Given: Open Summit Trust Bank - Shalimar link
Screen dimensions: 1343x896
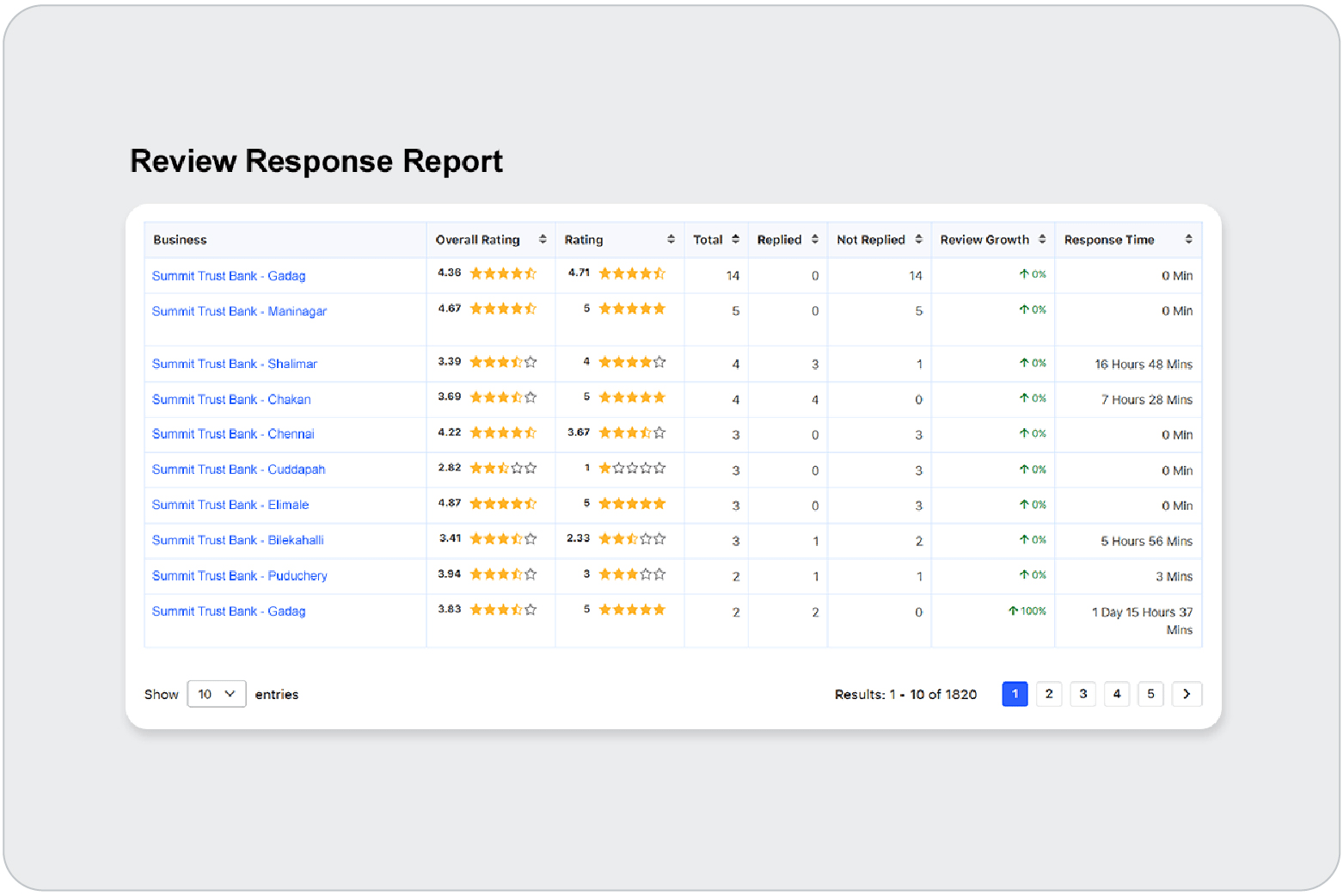Looking at the screenshot, I should pos(234,364).
